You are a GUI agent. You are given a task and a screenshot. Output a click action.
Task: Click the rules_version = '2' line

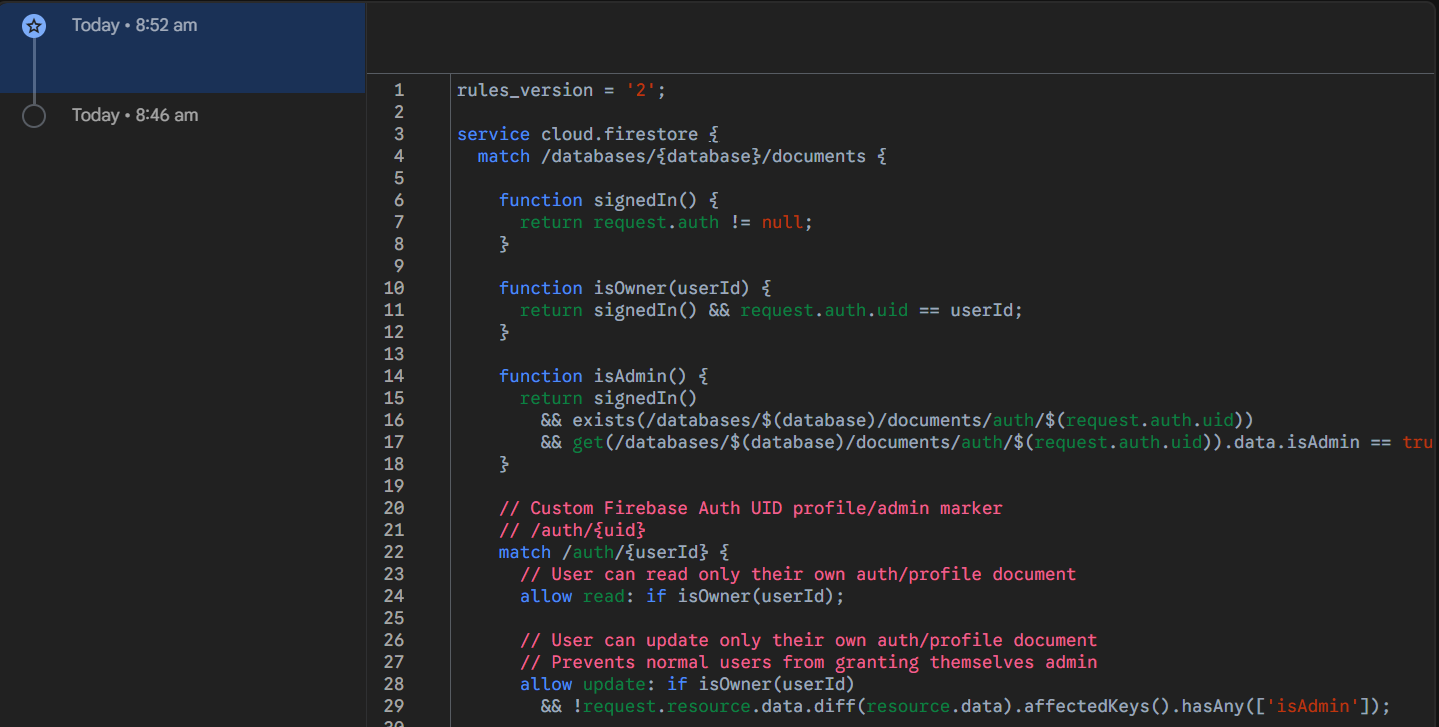point(561,90)
